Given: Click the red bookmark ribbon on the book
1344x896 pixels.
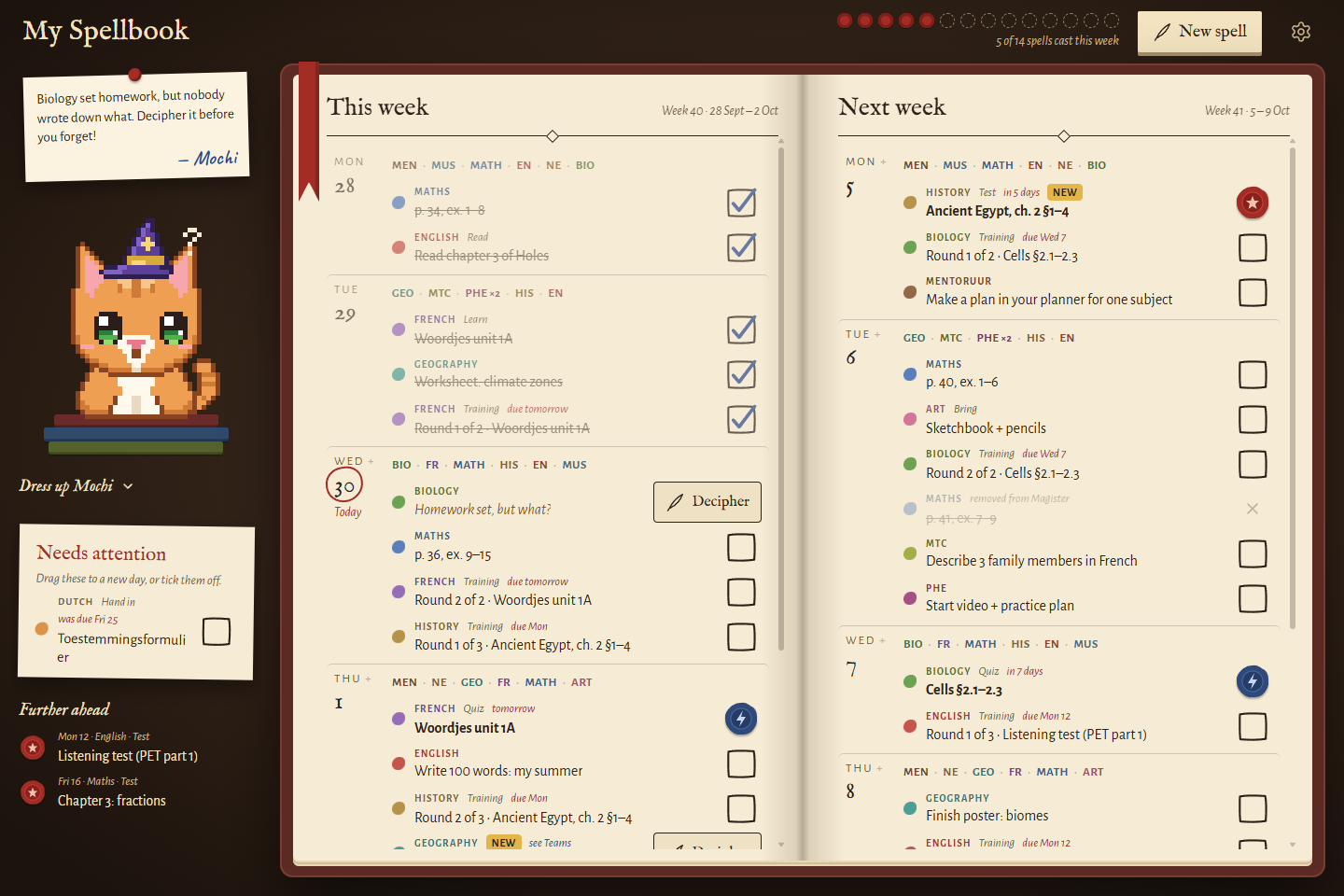Looking at the screenshot, I should click(309, 131).
